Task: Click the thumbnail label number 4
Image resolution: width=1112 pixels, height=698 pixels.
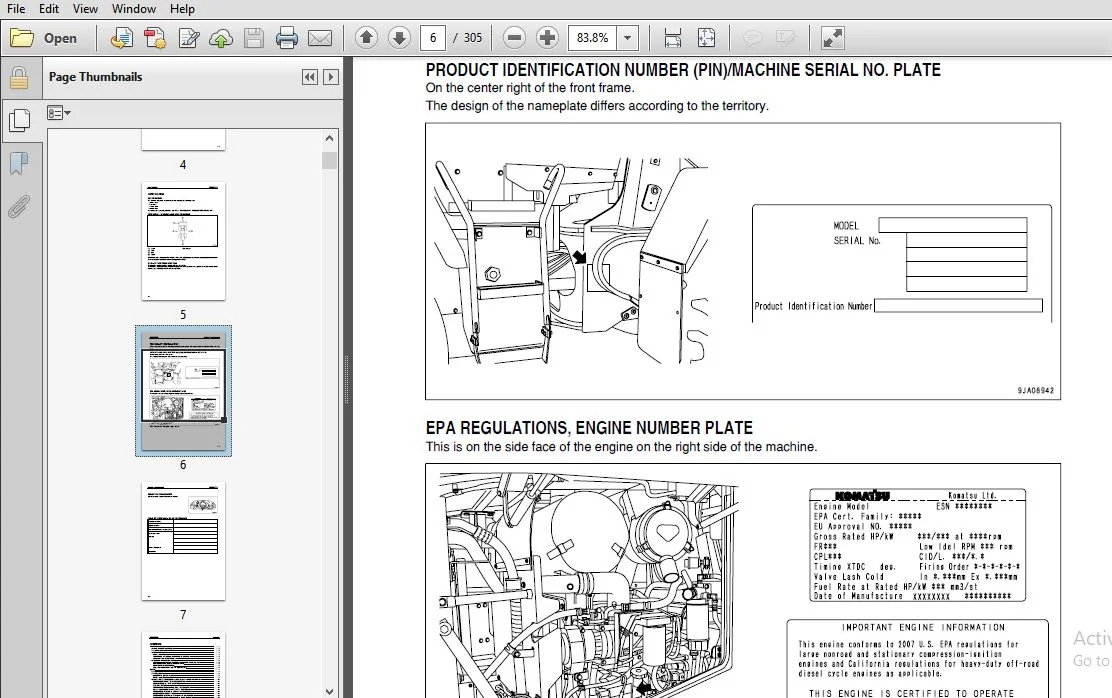Action: pos(183,165)
